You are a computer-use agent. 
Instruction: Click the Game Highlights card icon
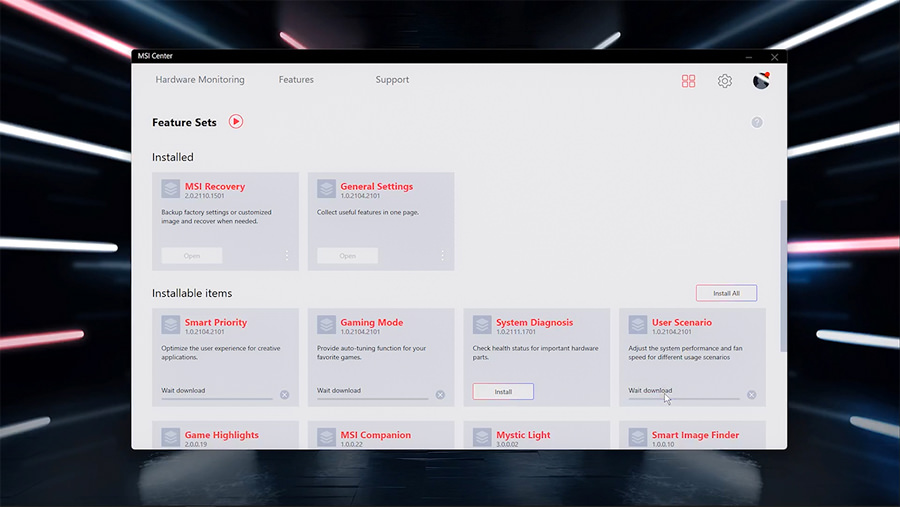tap(170, 437)
